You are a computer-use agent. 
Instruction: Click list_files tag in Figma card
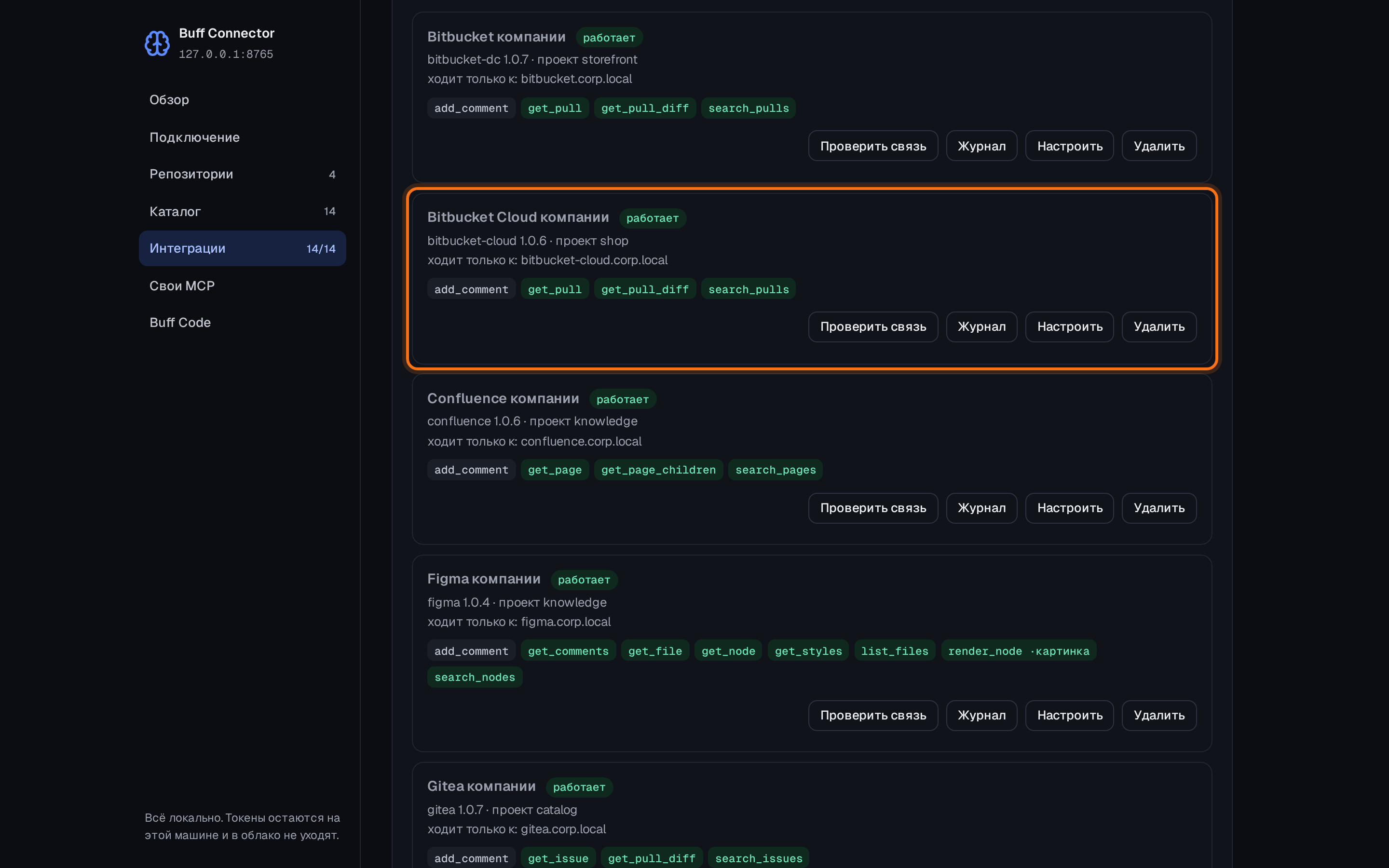point(894,651)
